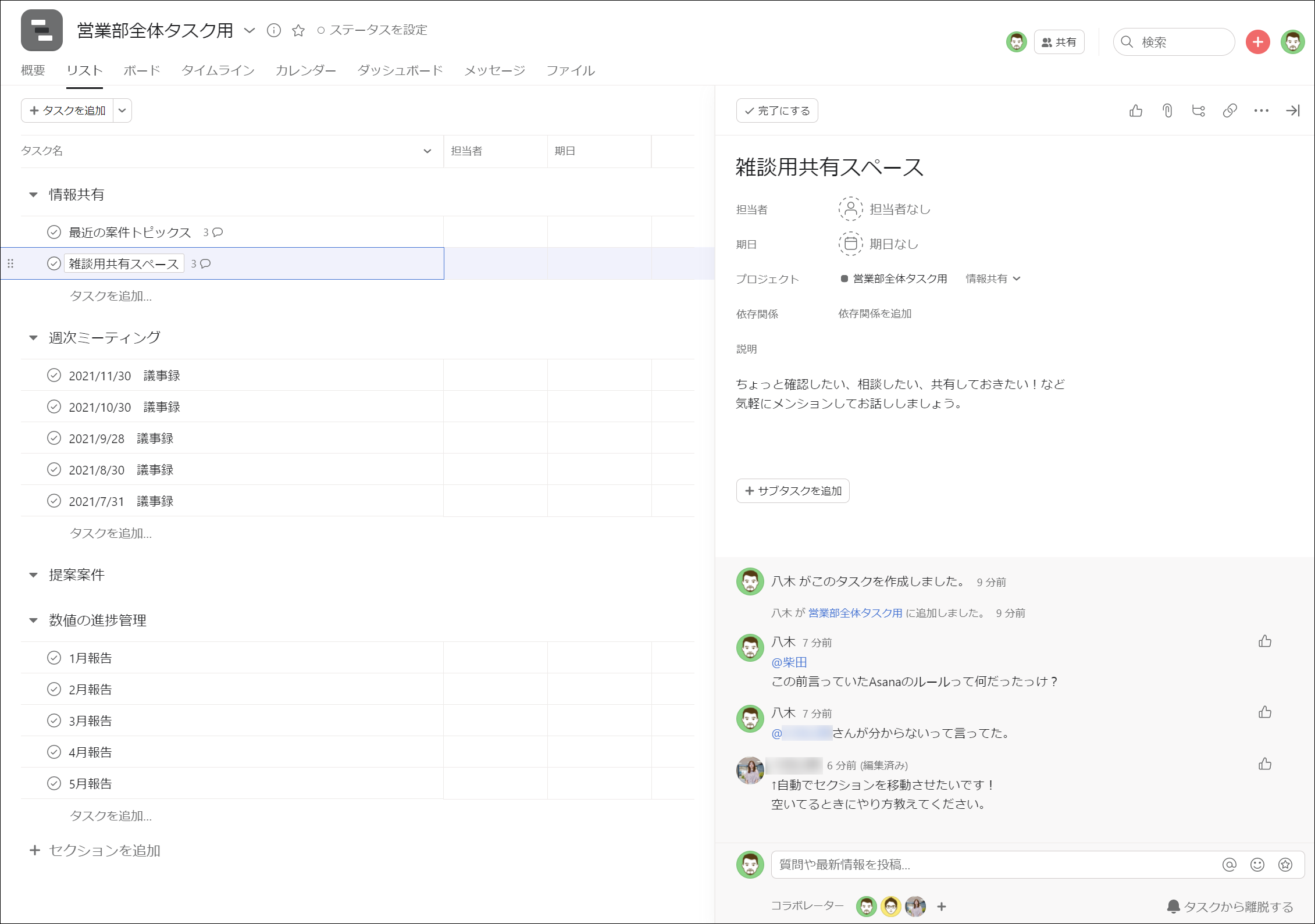The width and height of the screenshot is (1315, 924).
Task: Mark 最近の案件トピックス task complete
Action: [x=54, y=232]
